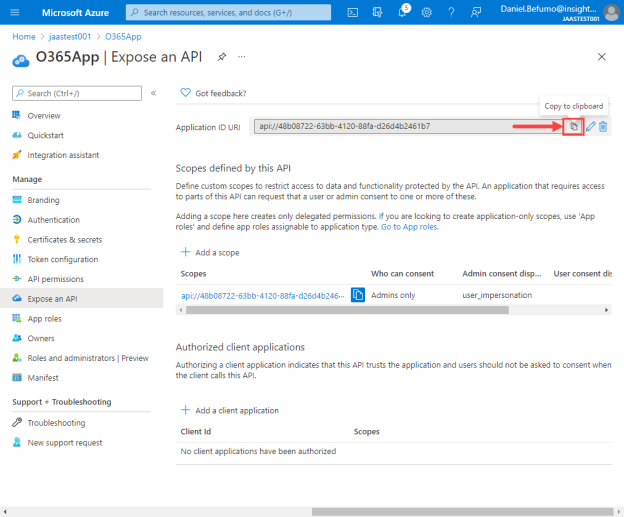The width and height of the screenshot is (624, 517).
Task: Collapse the left navigation menu
Action: coord(153,93)
